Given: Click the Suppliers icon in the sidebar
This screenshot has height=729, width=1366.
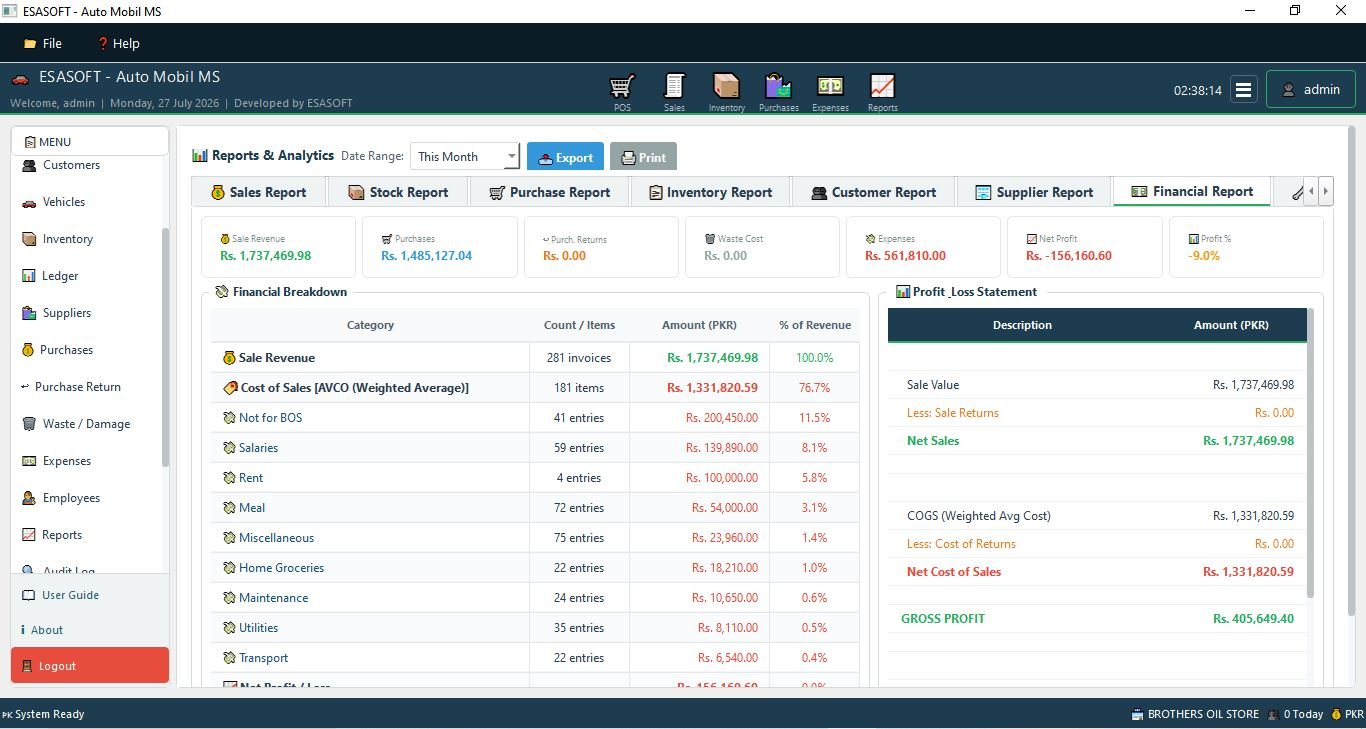Looking at the screenshot, I should [x=29, y=313].
